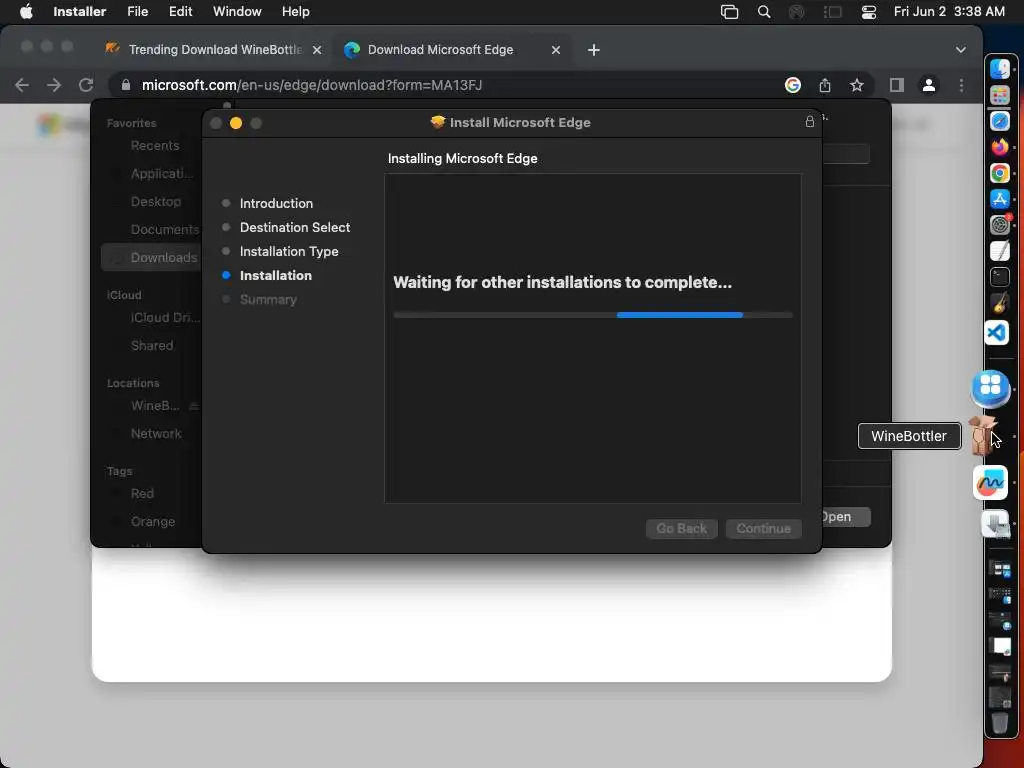This screenshot has width=1024, height=768.
Task: Switch to Trending Download WineBottler tab
Action: click(x=214, y=50)
